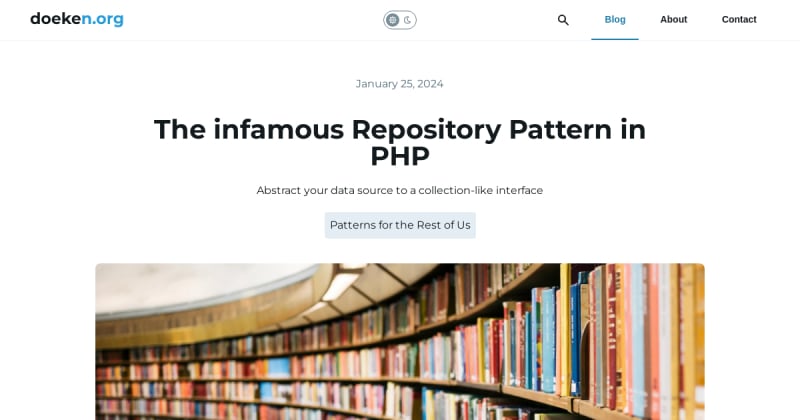Viewport: 800px width, 420px height.
Task: Click the moon icon for dark mode
Action: 408,20
